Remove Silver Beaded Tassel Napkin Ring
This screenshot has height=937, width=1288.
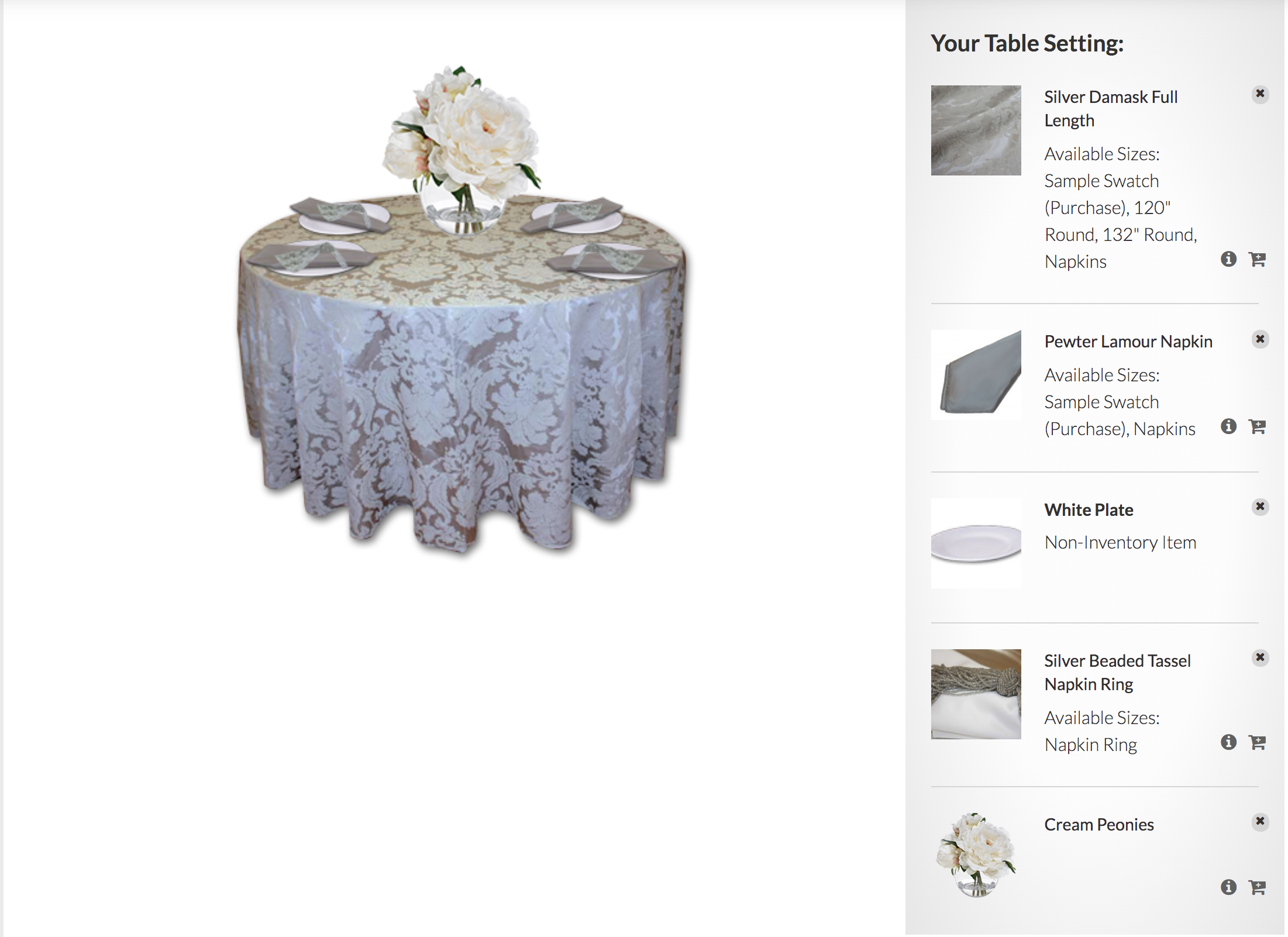tap(1260, 657)
